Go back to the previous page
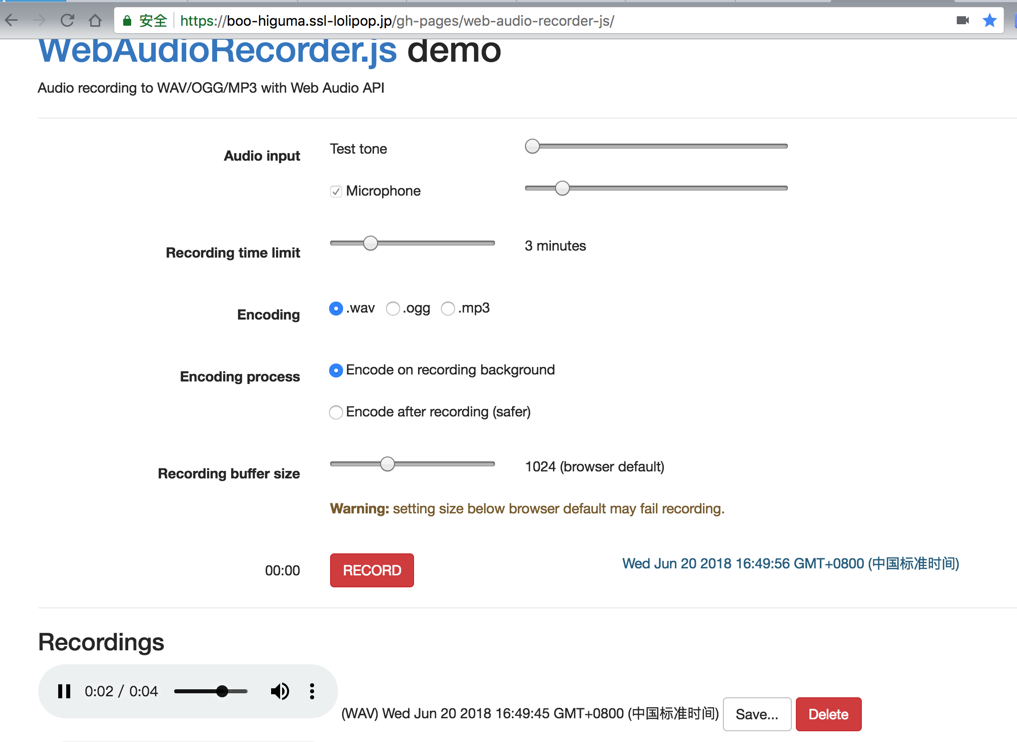 click(12, 19)
